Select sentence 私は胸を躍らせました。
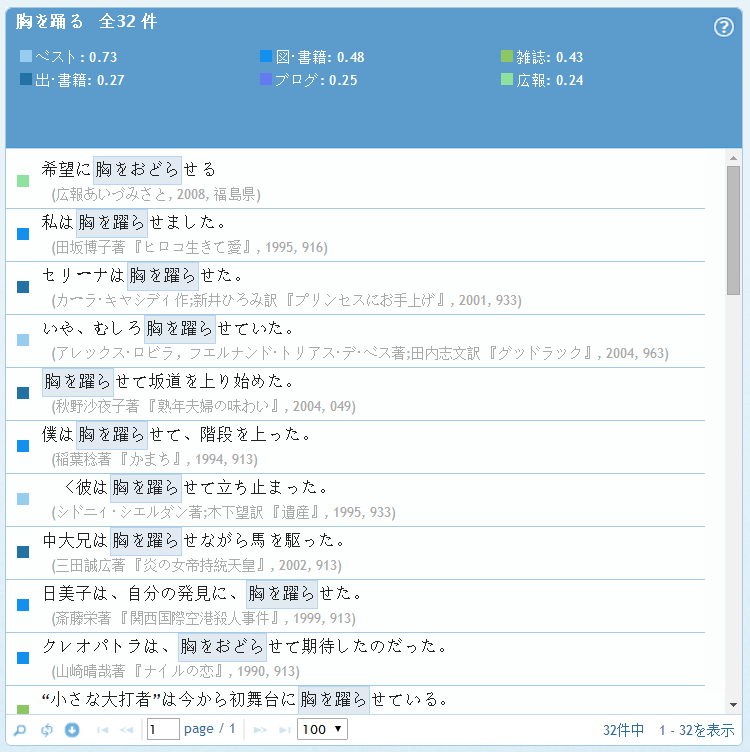The width and height of the screenshot is (750, 752). point(133,222)
